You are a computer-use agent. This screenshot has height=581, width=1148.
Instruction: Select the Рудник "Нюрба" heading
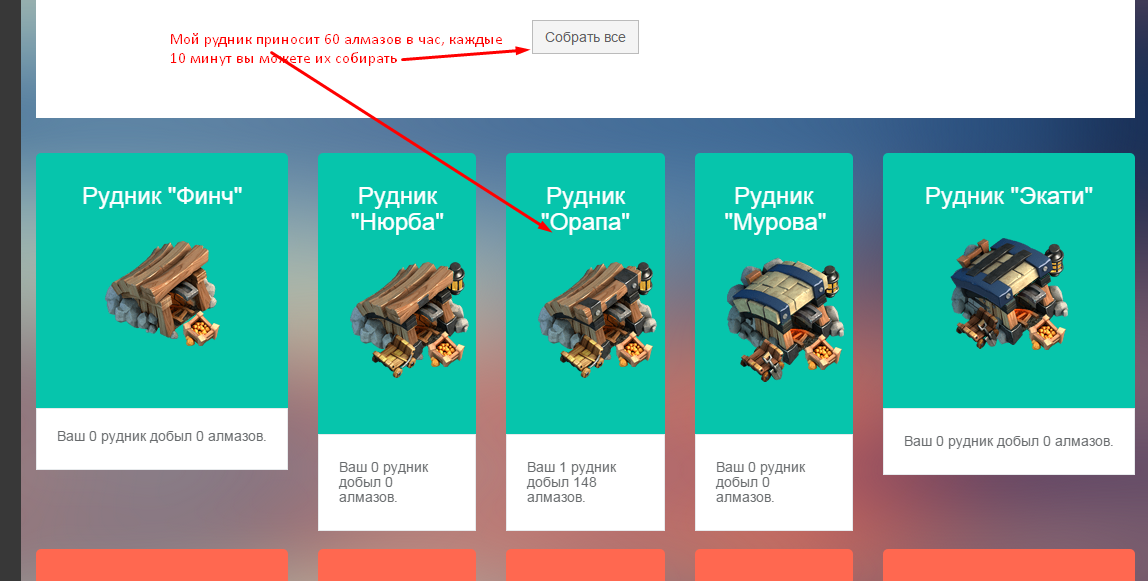click(397, 208)
